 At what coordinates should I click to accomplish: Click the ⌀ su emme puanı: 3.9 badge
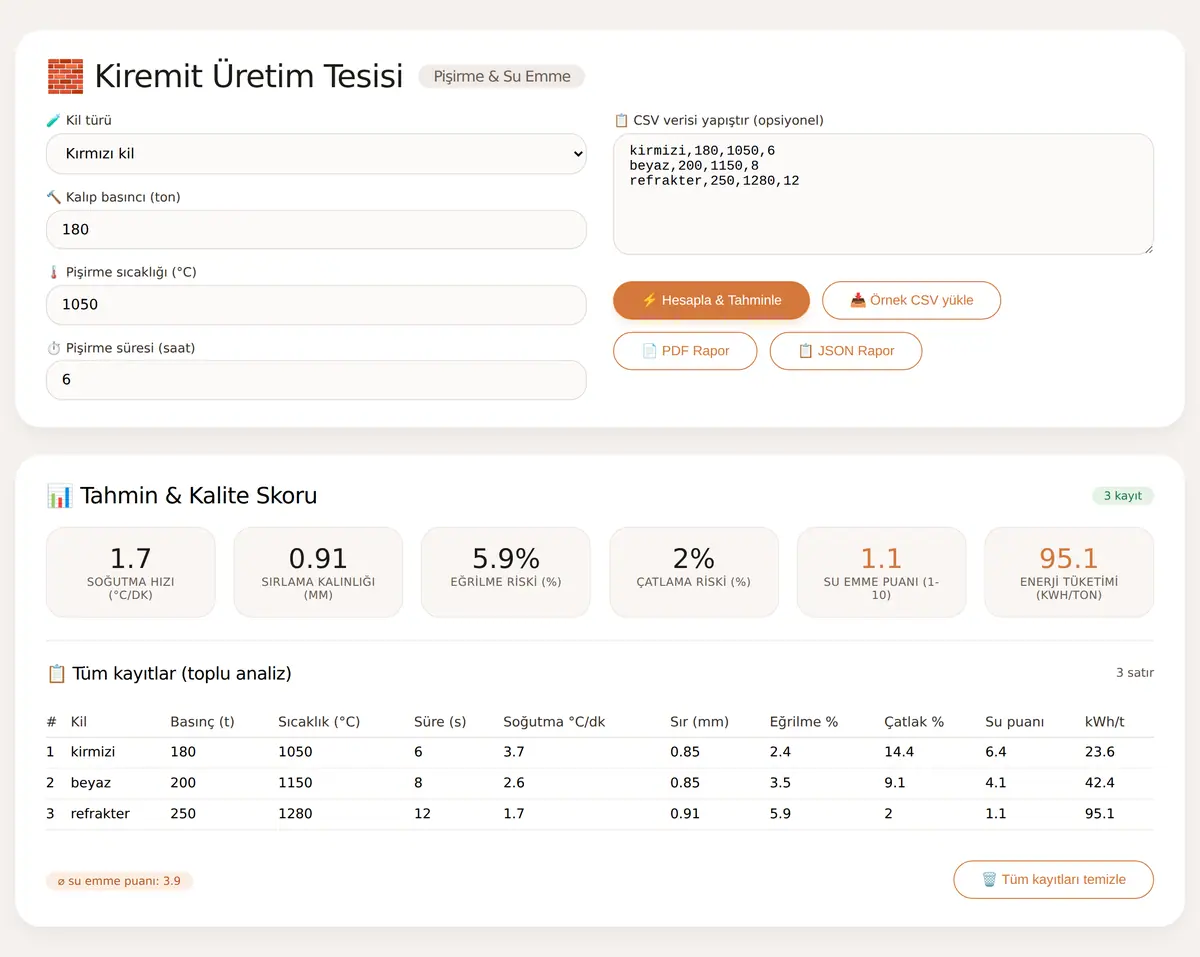click(x=119, y=881)
